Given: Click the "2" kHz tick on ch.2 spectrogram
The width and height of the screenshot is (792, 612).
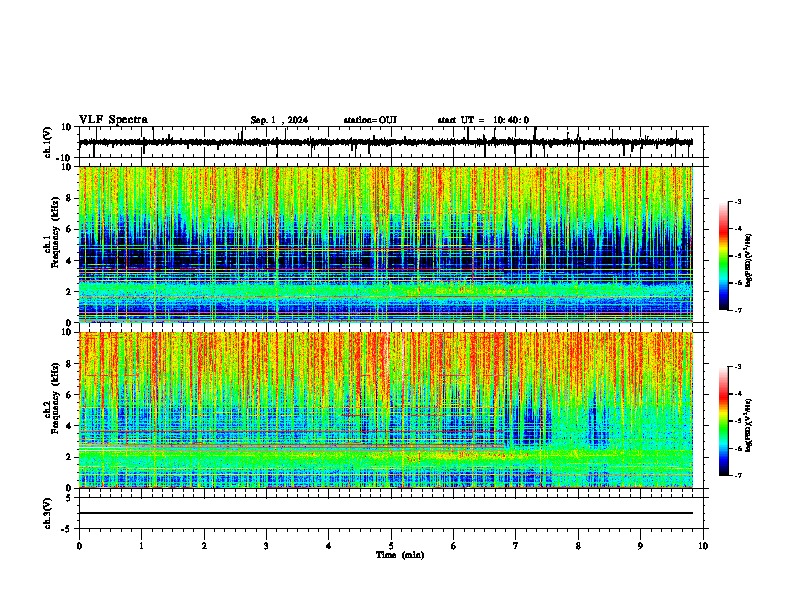Looking at the screenshot, I should coord(69,457).
